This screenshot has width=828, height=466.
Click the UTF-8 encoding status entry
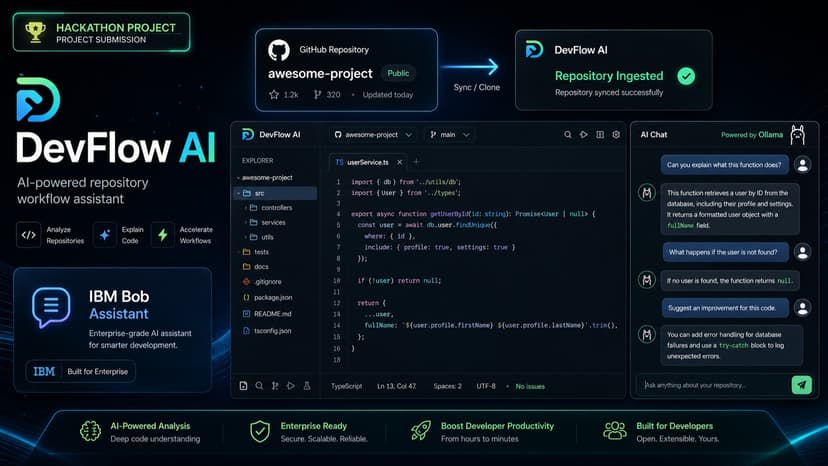pyautogui.click(x=486, y=386)
